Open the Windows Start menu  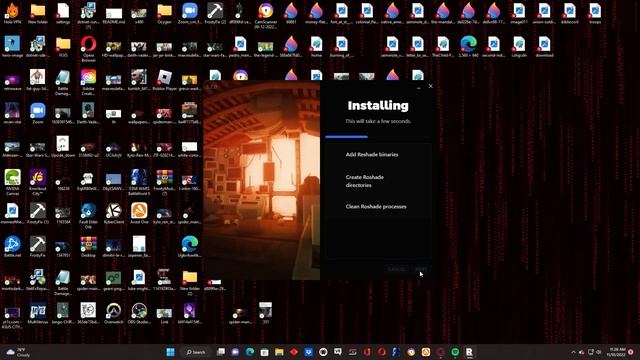tap(171, 352)
